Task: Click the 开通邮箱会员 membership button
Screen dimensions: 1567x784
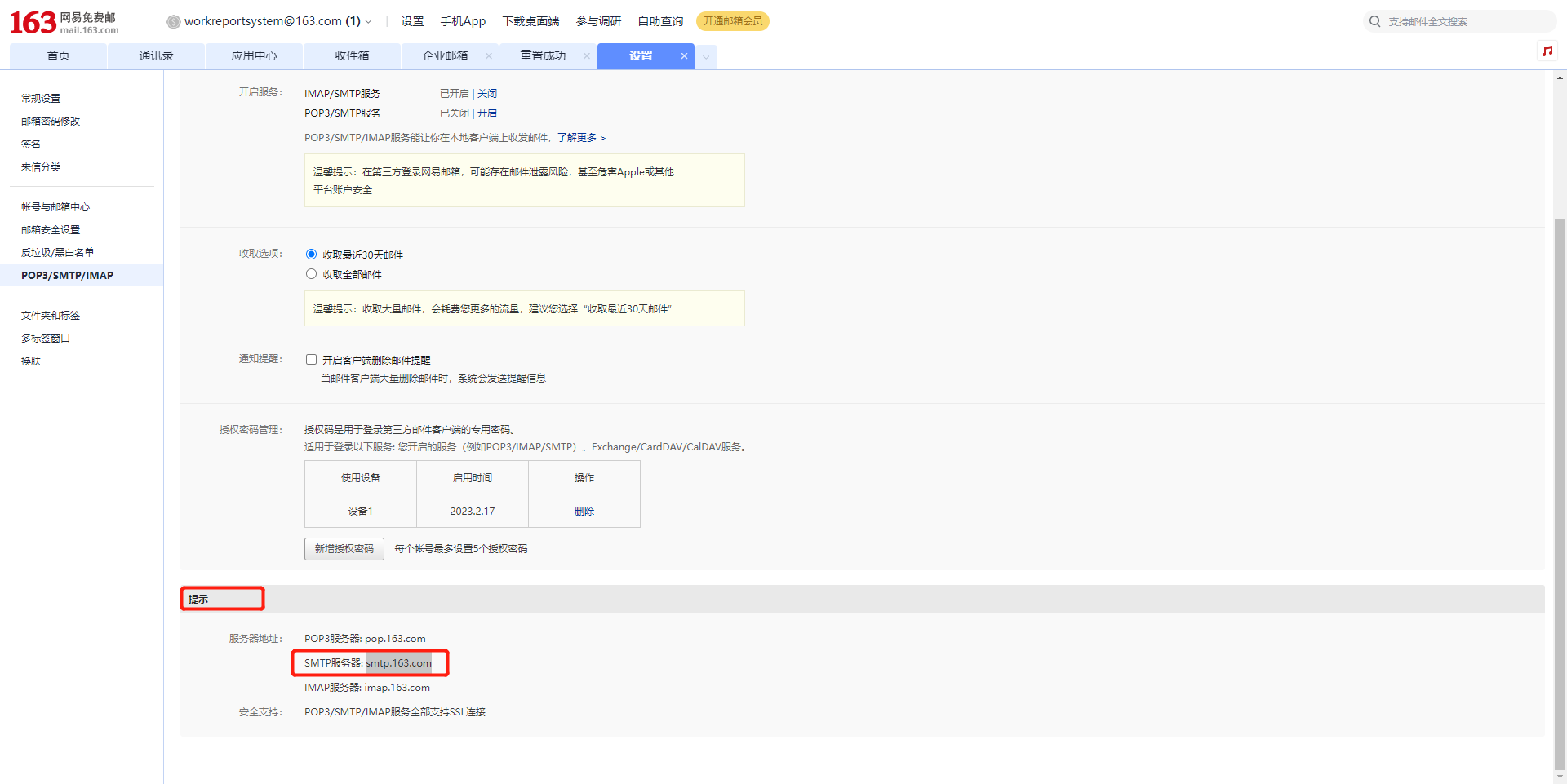Action: point(733,21)
